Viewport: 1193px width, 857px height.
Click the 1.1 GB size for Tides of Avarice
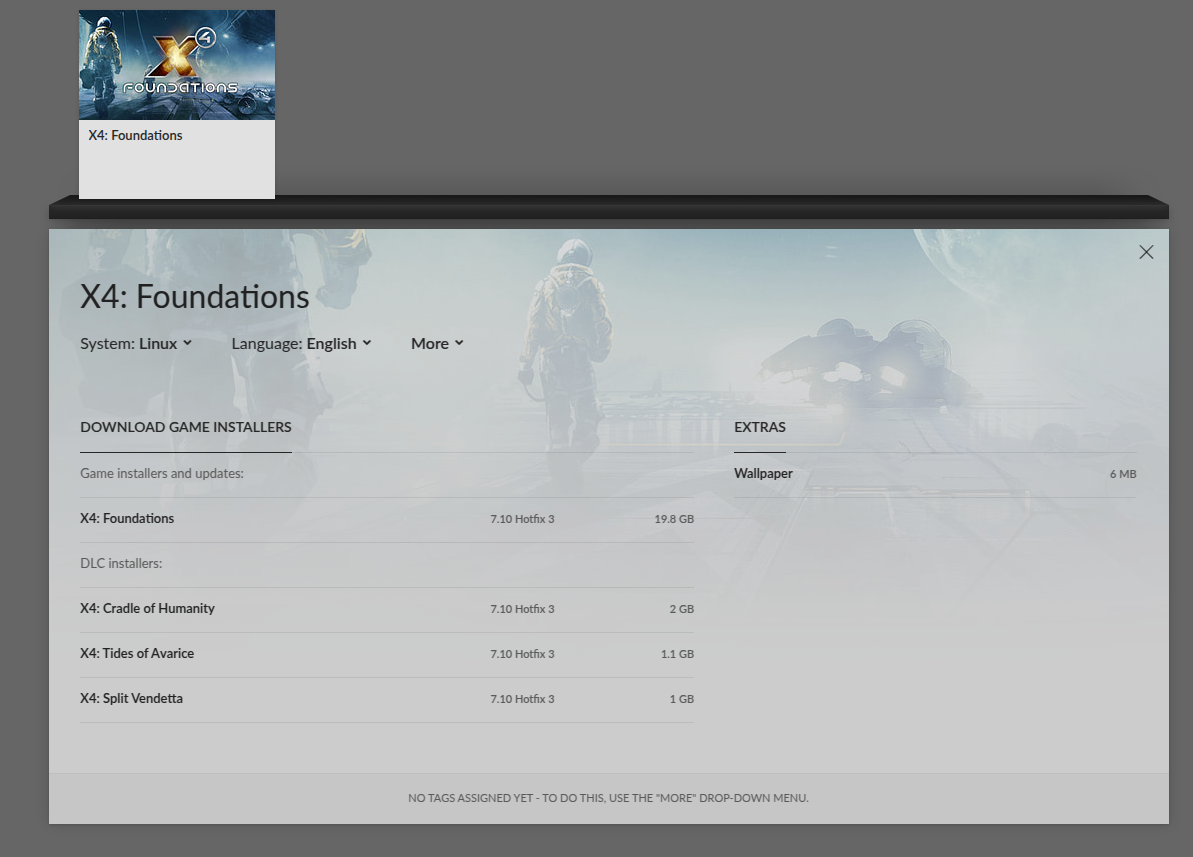677,654
